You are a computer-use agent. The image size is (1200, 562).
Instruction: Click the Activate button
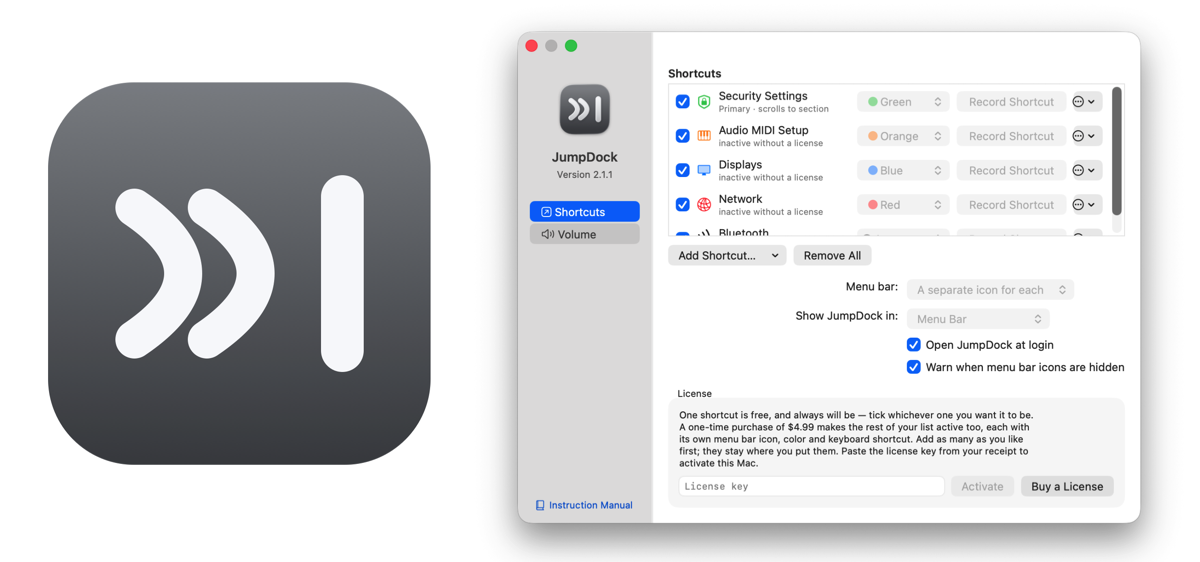982,486
